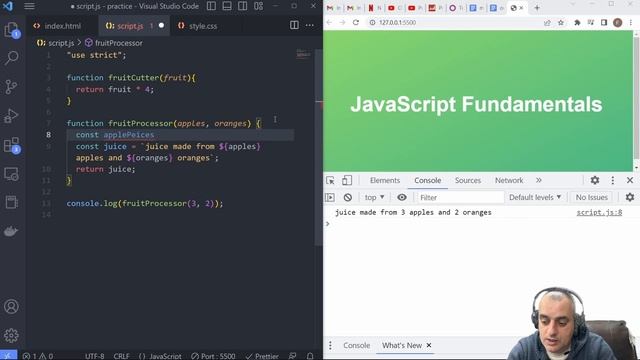Switch to the script.js editor tab

click(x=134, y=26)
